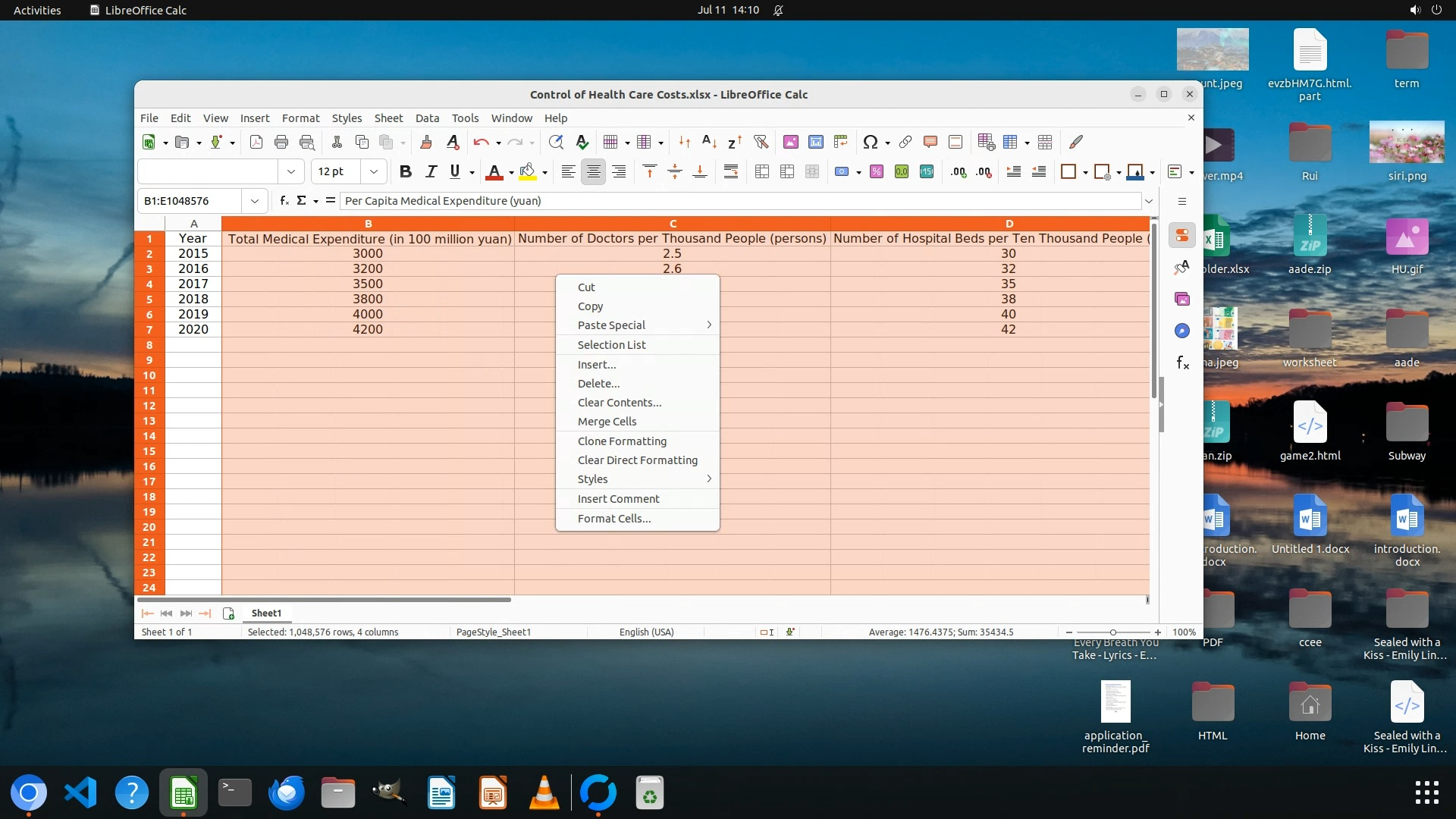
Task: Open the sidebar Navigator compass icon
Action: (1181, 331)
